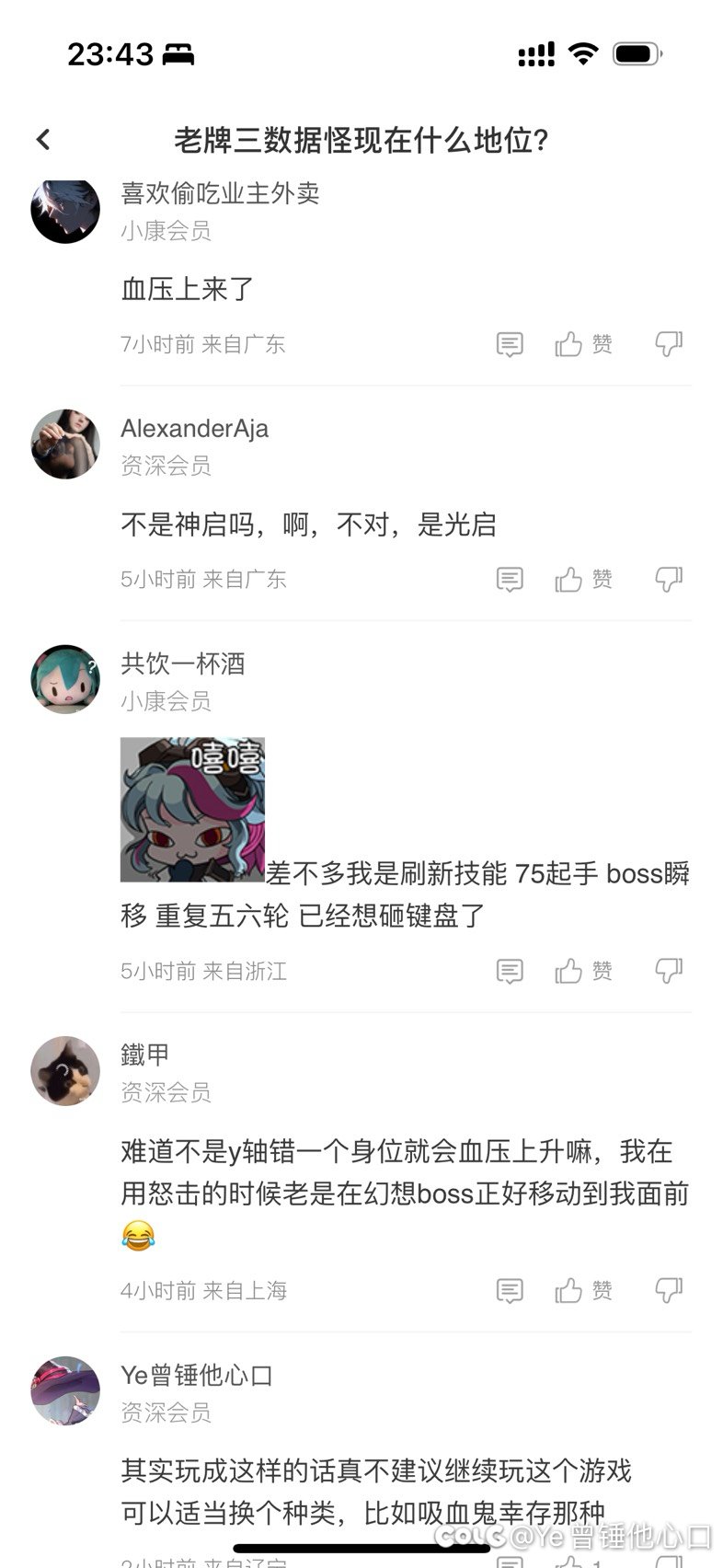Open the 嘻嘻 sticker image
This screenshot has width=723, height=1568.
(x=192, y=810)
